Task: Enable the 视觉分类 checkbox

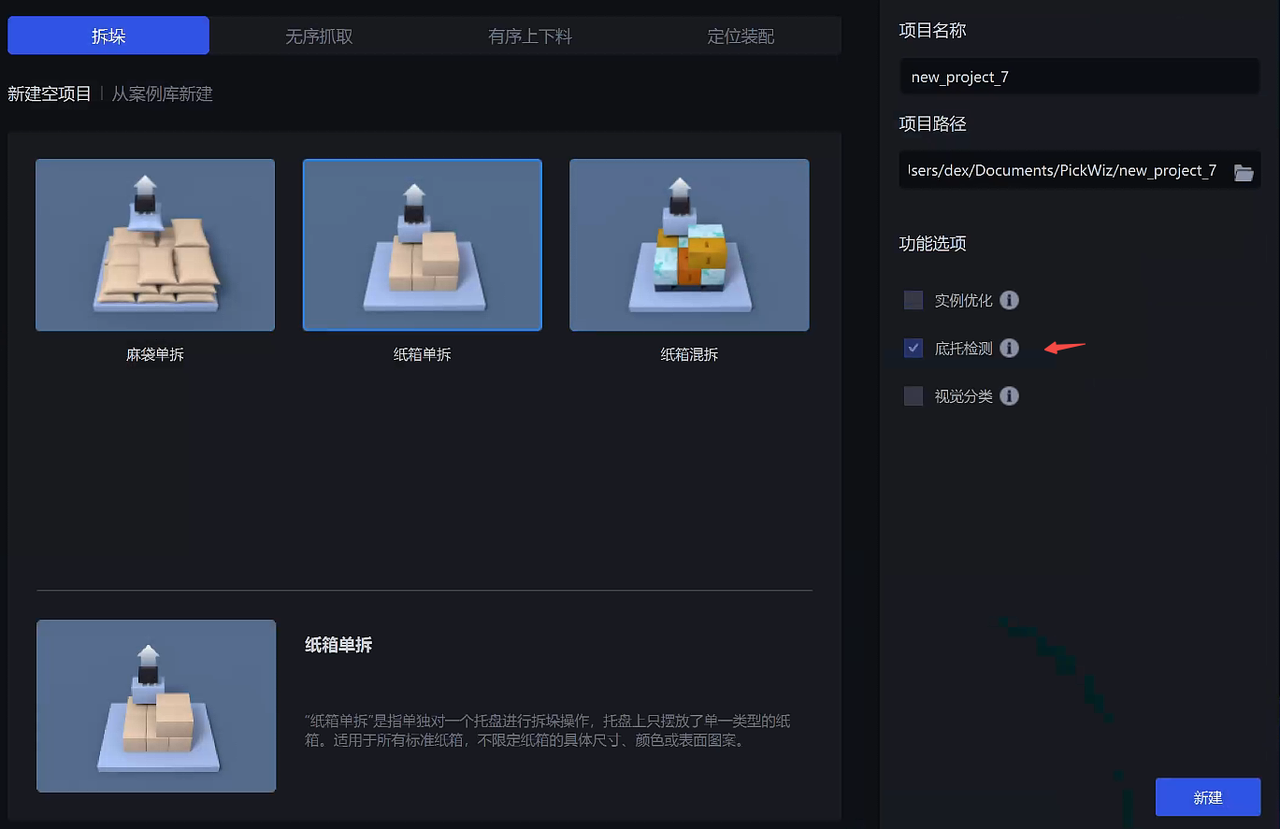Action: 913,396
